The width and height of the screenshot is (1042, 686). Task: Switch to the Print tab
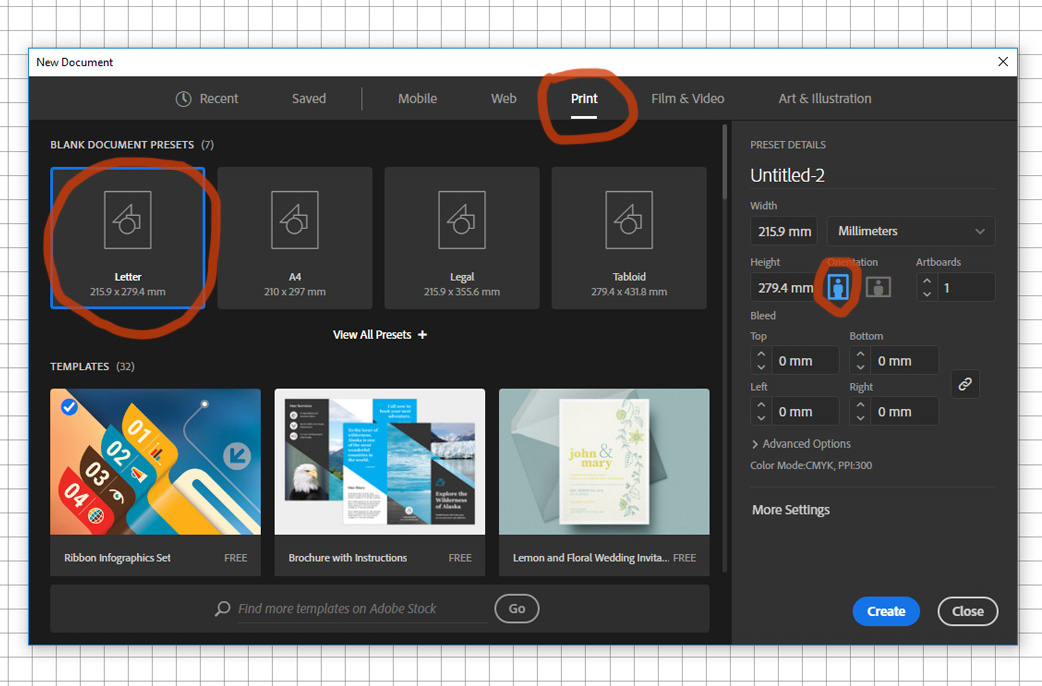coord(584,98)
